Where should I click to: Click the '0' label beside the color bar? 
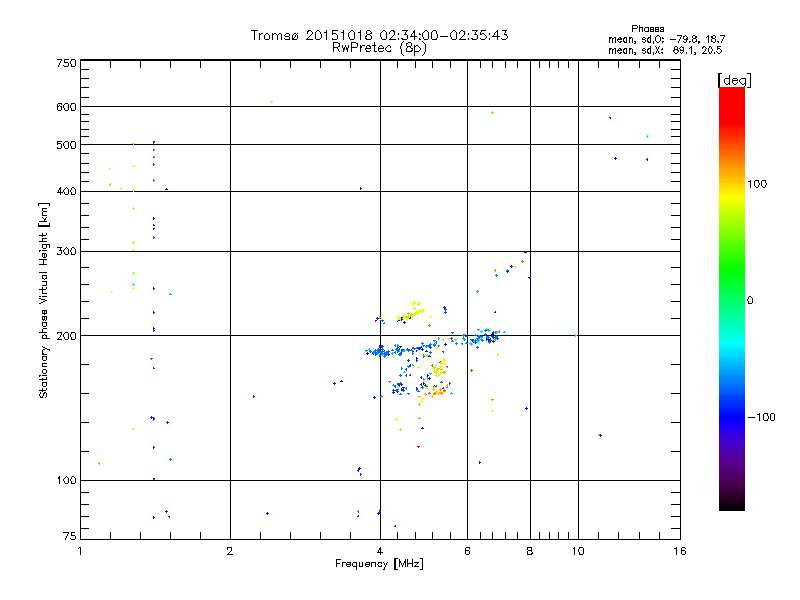(750, 301)
